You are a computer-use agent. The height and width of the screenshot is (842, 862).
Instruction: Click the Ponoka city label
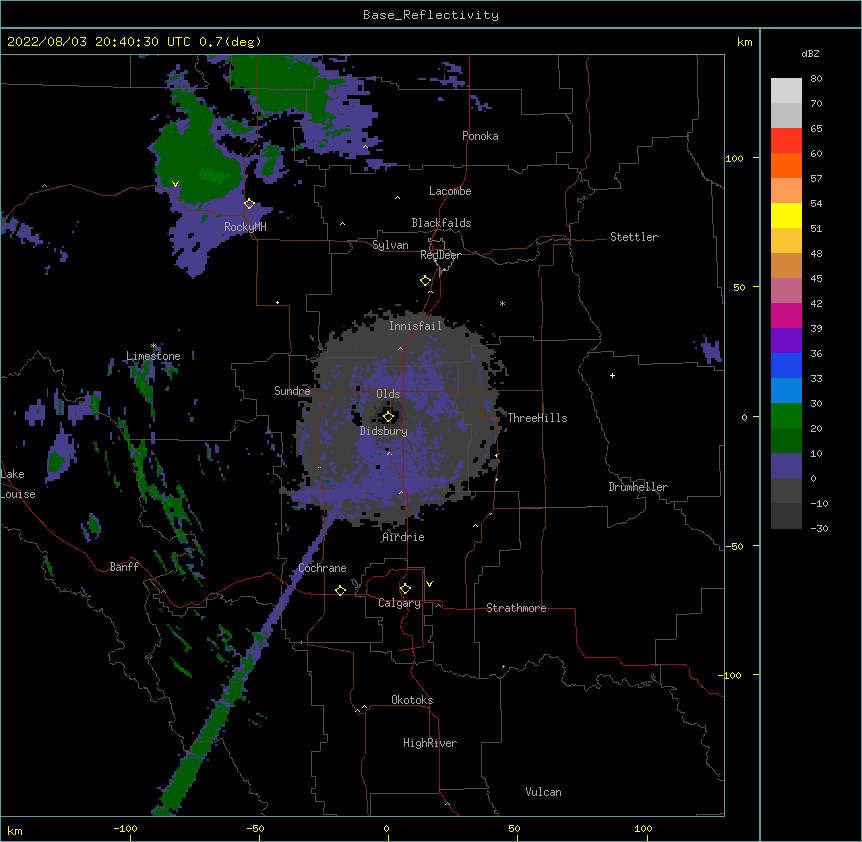coord(480,136)
